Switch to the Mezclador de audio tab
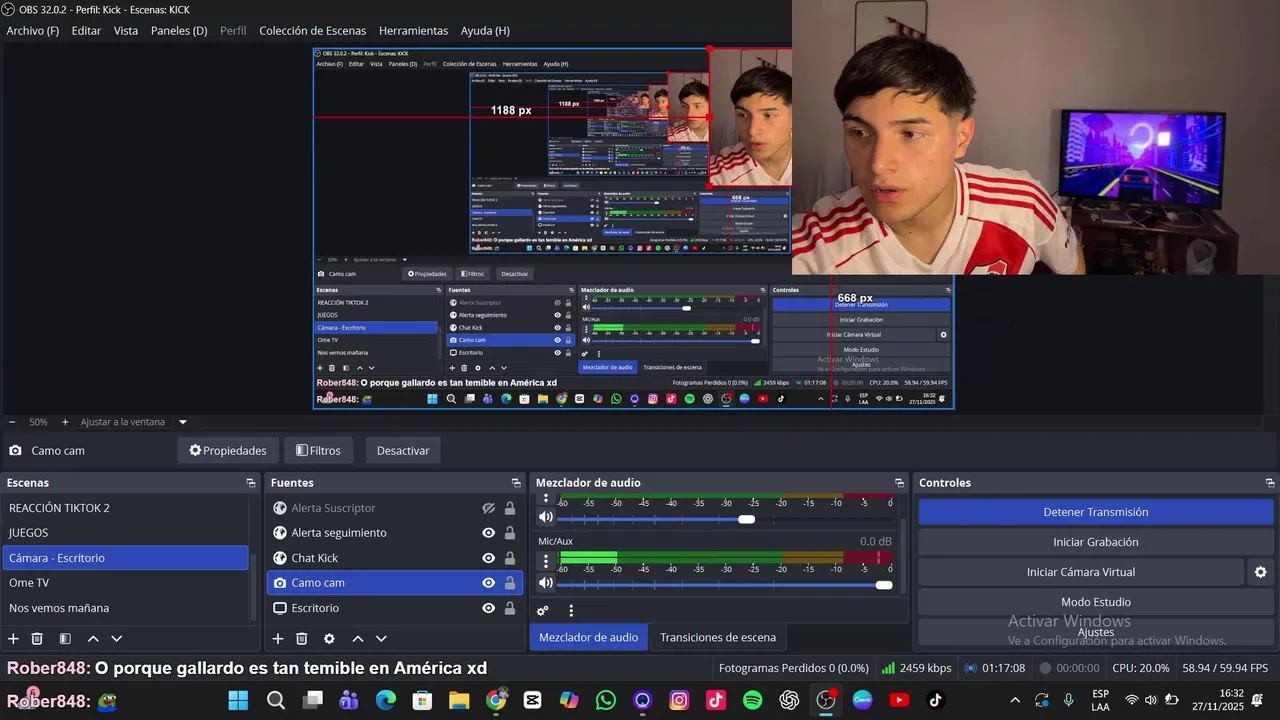Screen dimensions: 1280x720 (x=588, y=637)
